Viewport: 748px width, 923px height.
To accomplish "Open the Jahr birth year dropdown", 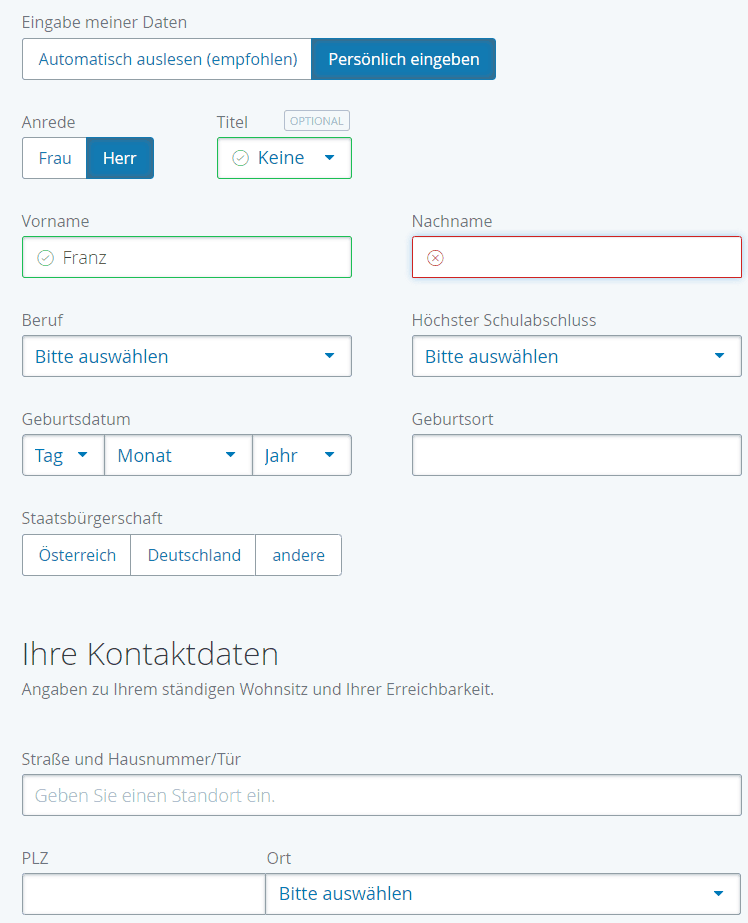I will pyautogui.click(x=302, y=455).
